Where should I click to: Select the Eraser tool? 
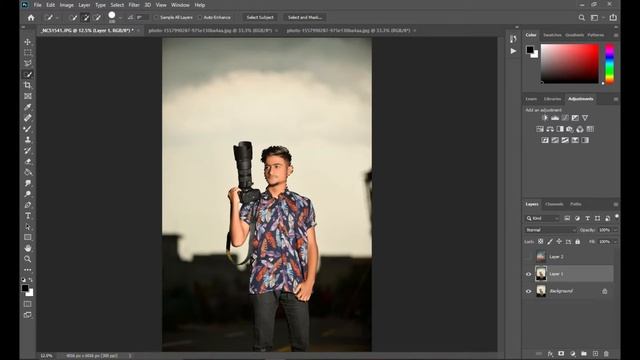pos(28,162)
